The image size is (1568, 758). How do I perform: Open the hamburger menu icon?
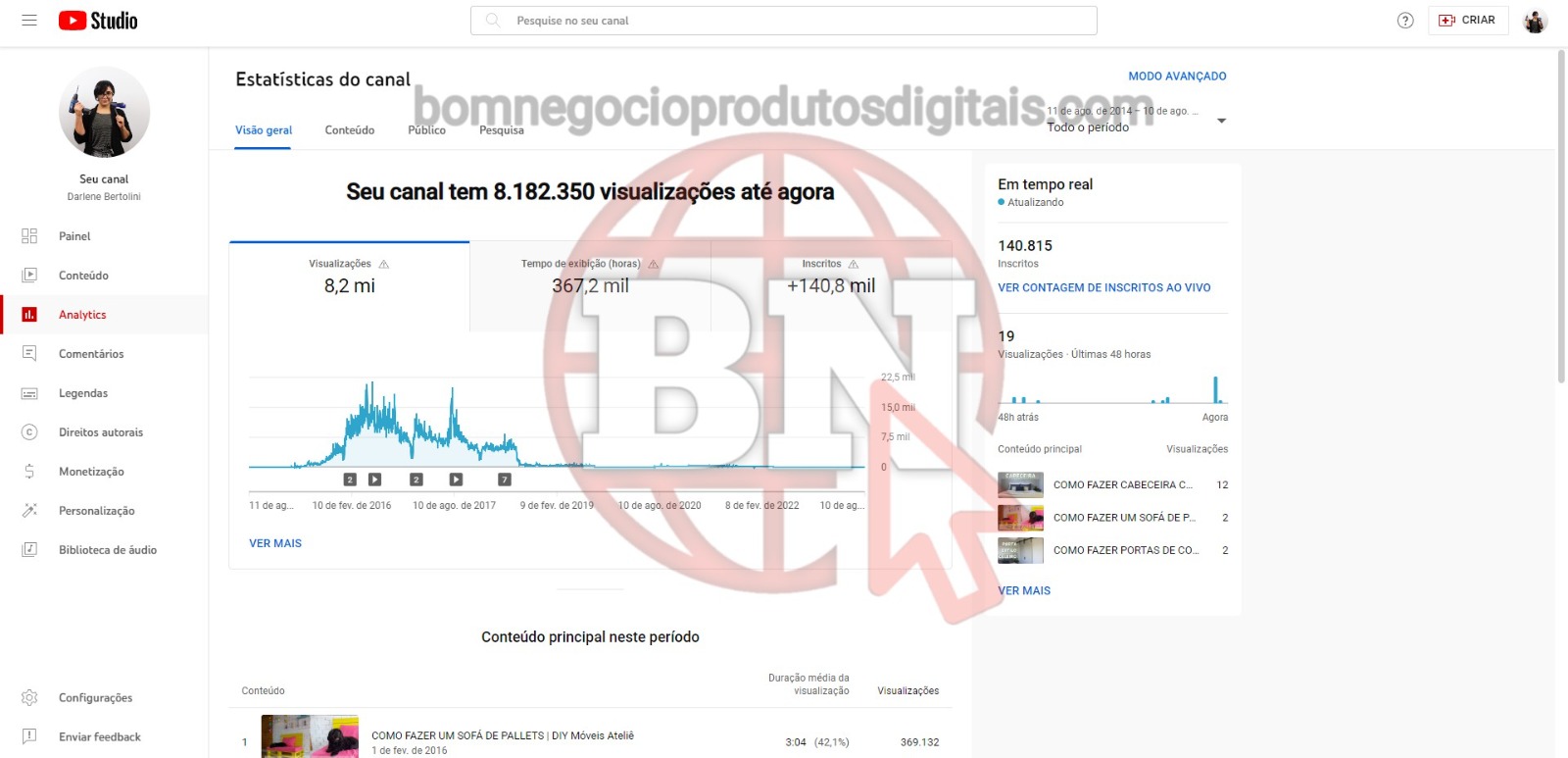click(x=29, y=20)
